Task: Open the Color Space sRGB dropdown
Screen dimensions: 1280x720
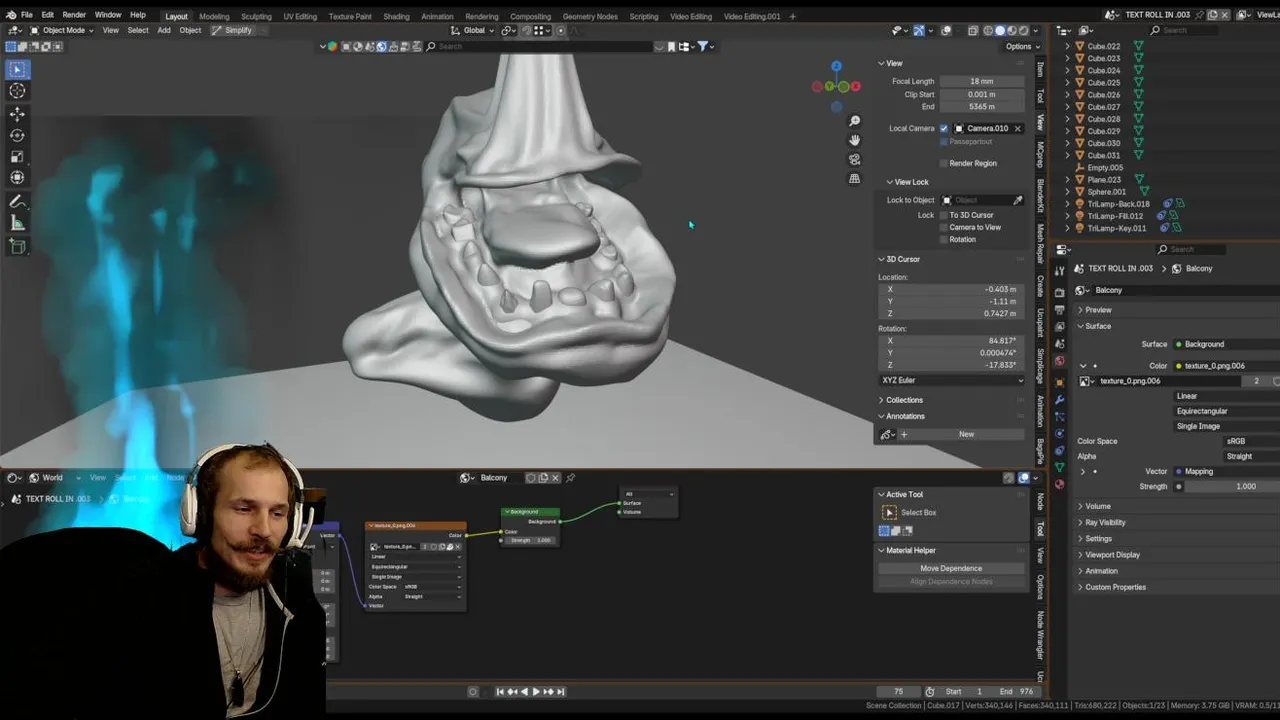Action: click(1252, 441)
